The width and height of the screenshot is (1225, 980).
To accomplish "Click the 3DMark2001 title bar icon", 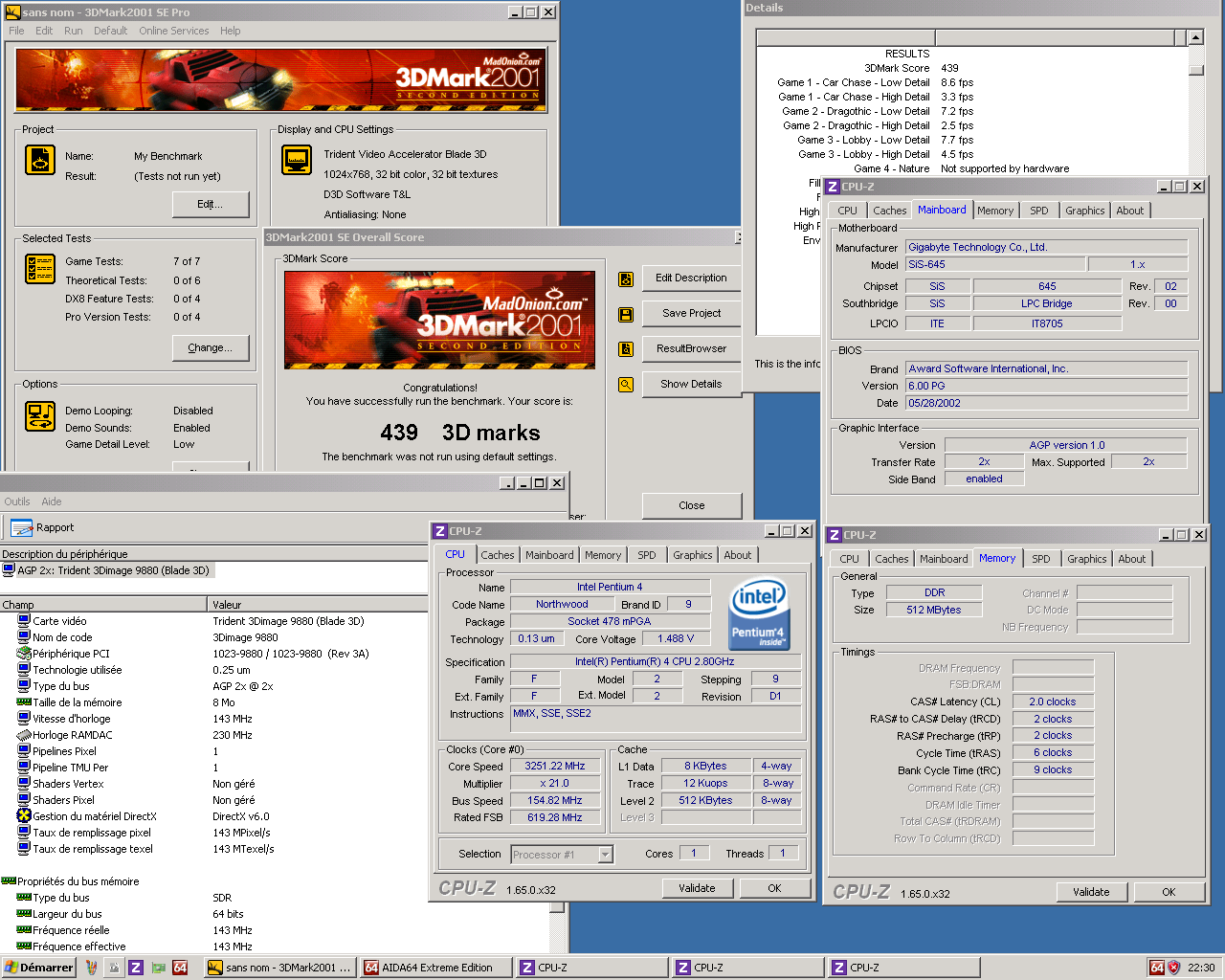I will [12, 12].
